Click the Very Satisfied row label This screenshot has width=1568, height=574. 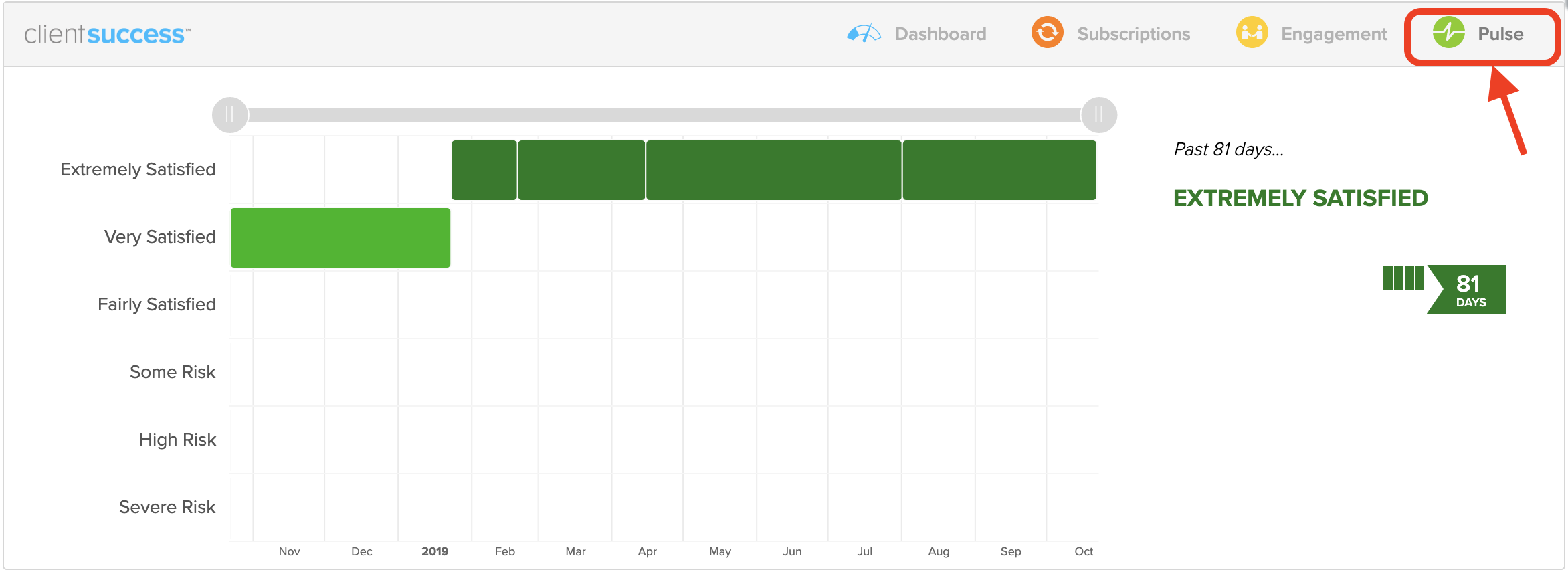(160, 237)
